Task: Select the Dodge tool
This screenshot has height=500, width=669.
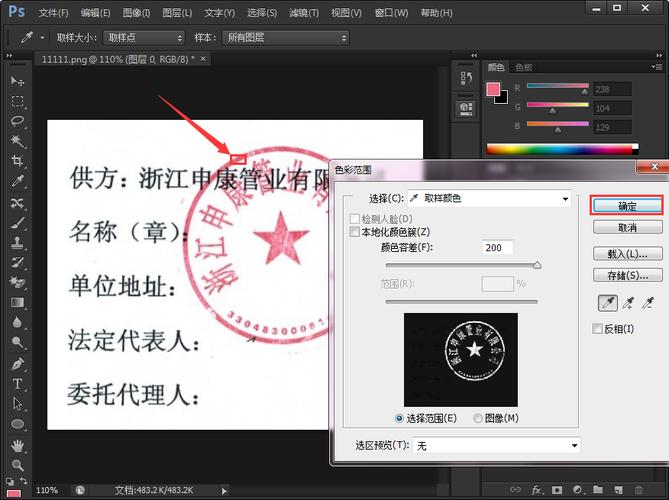Action: tap(17, 342)
